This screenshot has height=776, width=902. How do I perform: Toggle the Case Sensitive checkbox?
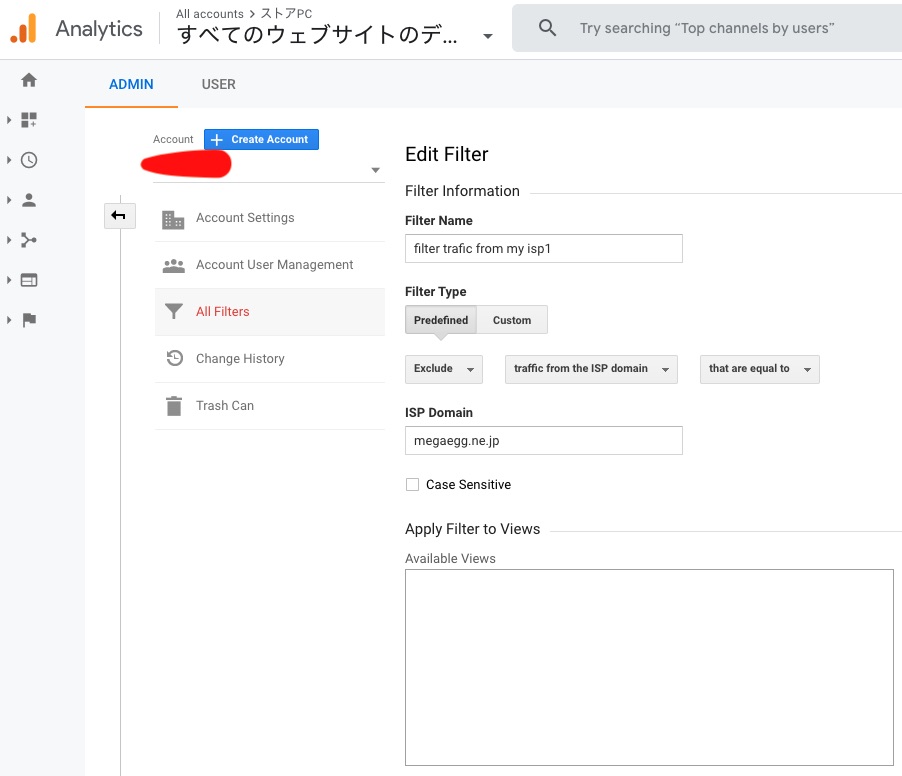pyautogui.click(x=412, y=485)
